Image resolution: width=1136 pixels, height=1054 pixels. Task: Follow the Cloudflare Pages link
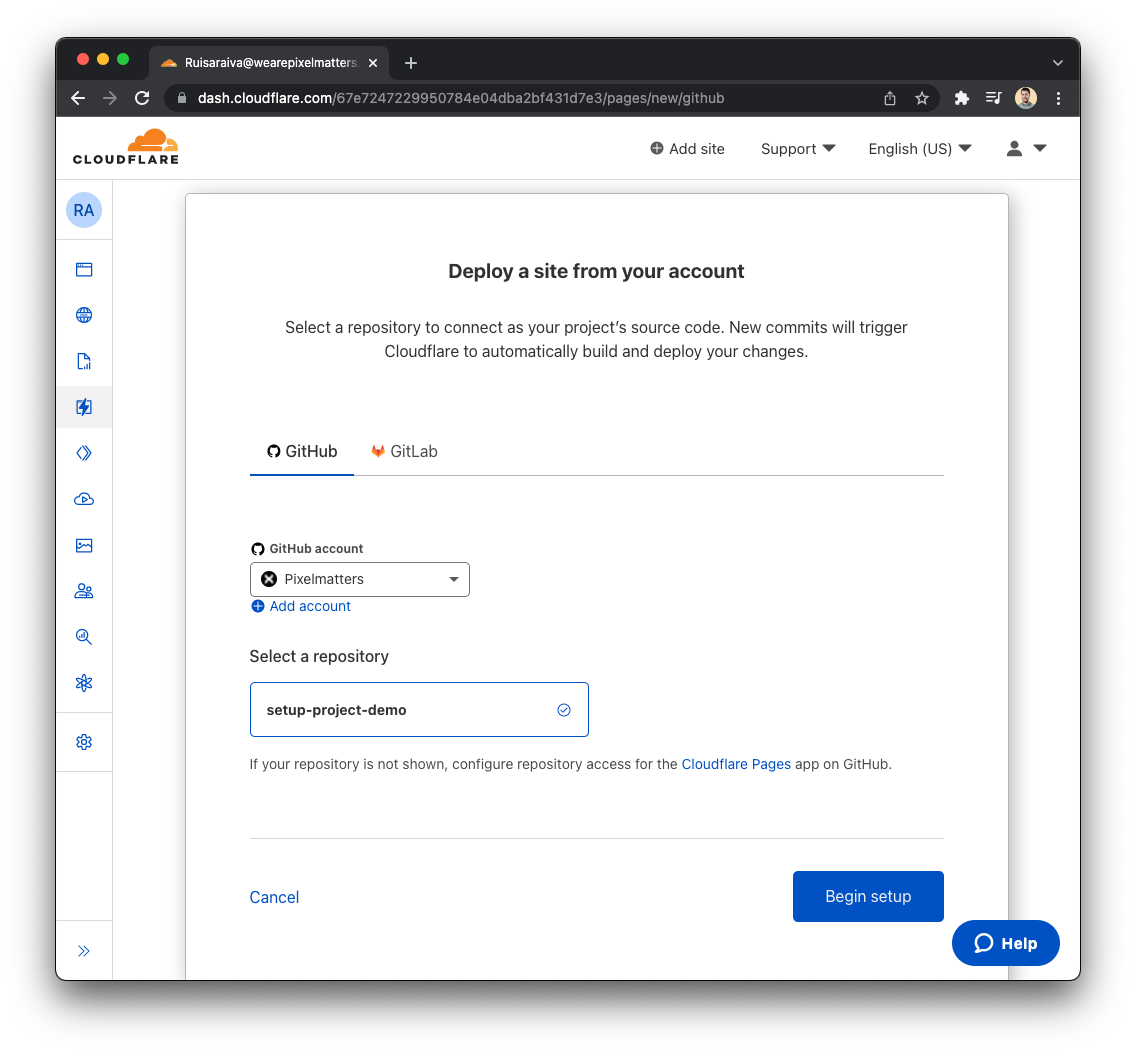click(736, 764)
